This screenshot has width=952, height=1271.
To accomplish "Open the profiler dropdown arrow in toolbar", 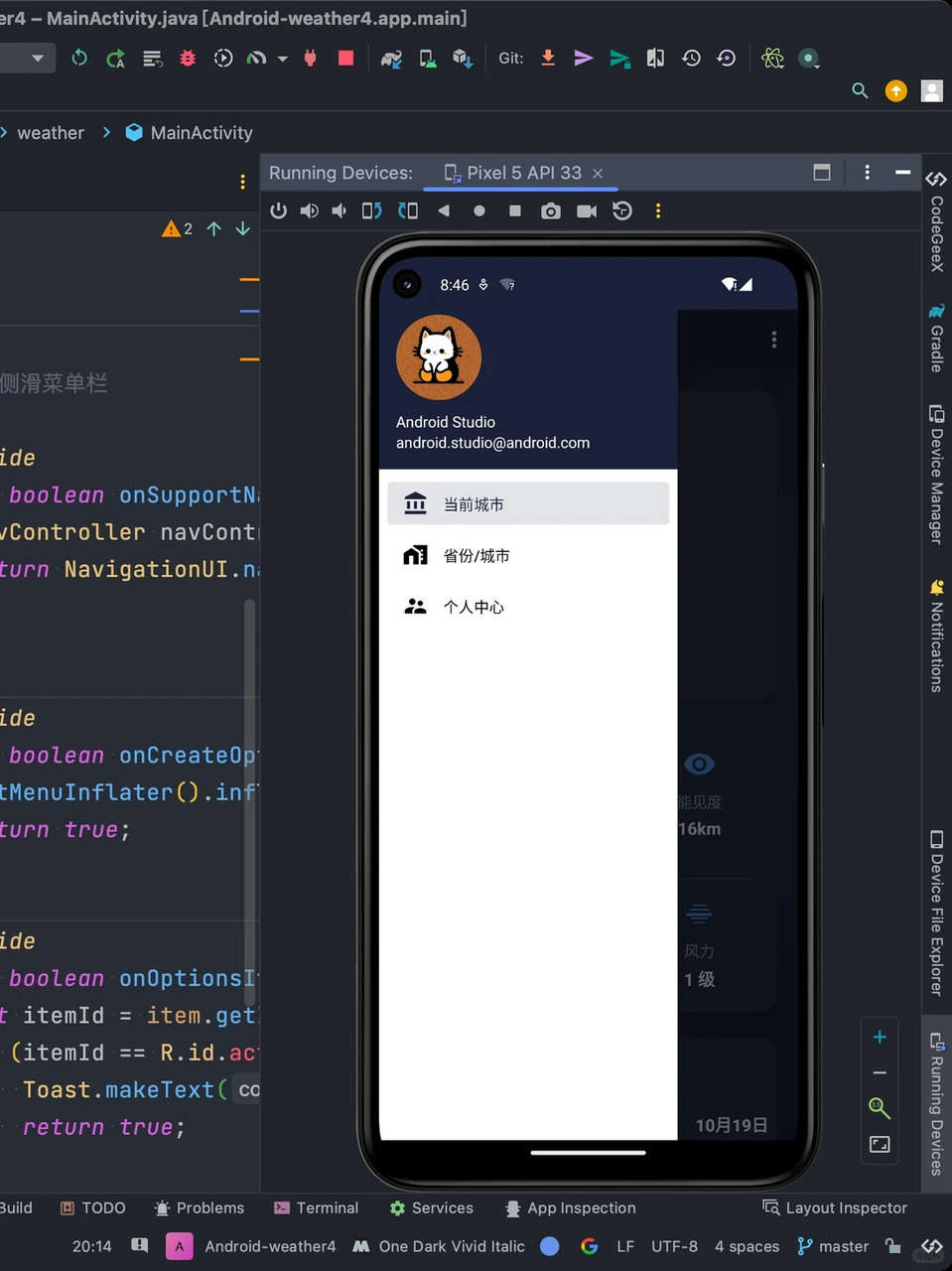I will tap(283, 59).
